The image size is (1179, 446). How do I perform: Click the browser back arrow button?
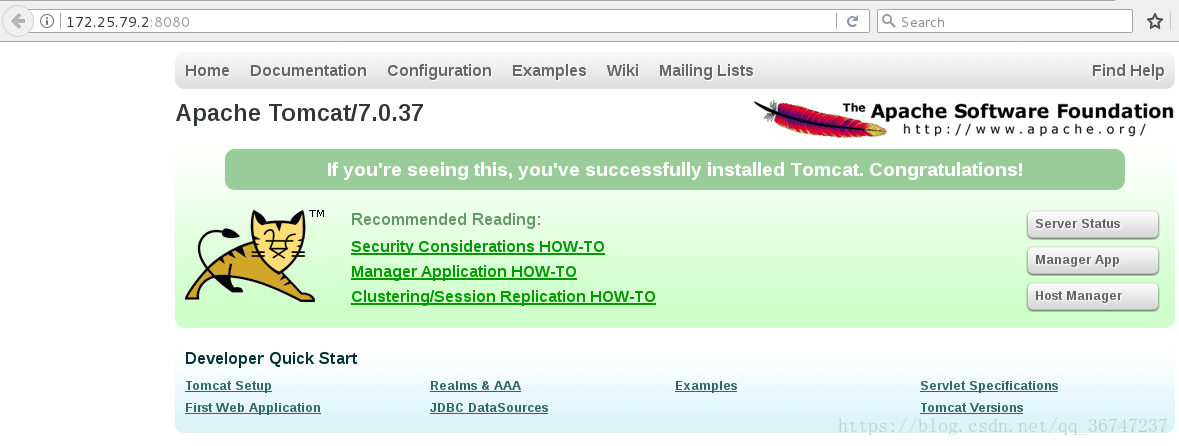[17, 21]
